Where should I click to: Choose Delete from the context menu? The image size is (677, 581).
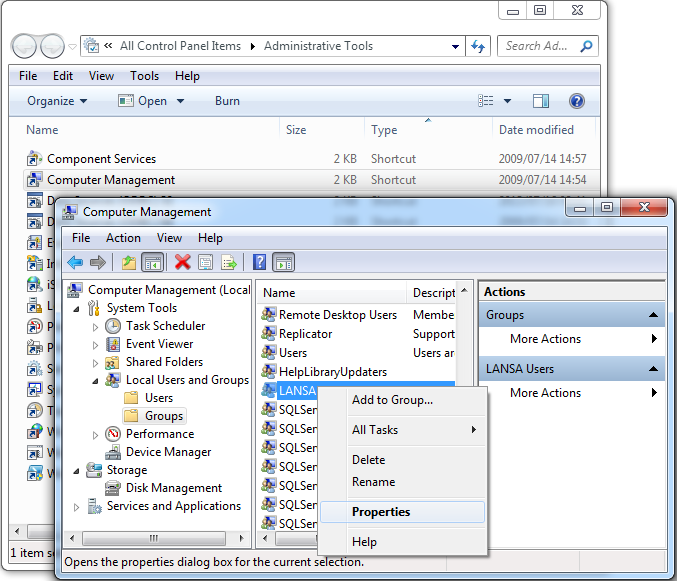pos(402,460)
